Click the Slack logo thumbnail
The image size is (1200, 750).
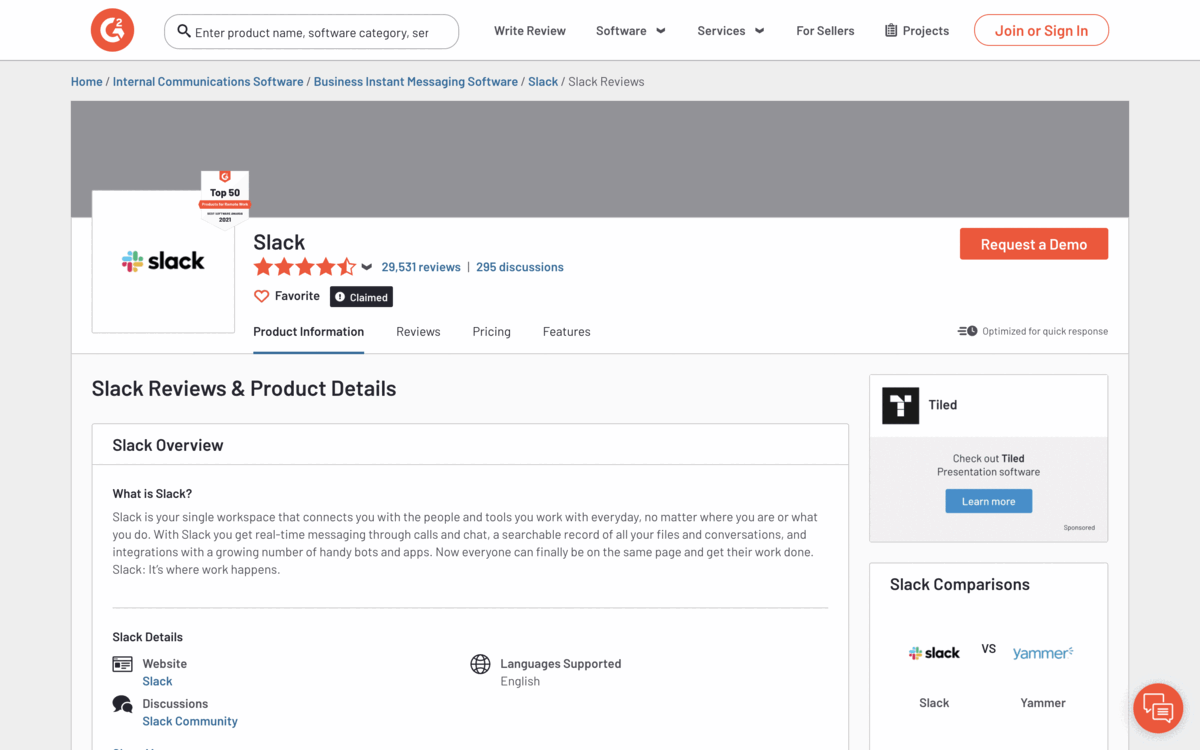coord(163,262)
